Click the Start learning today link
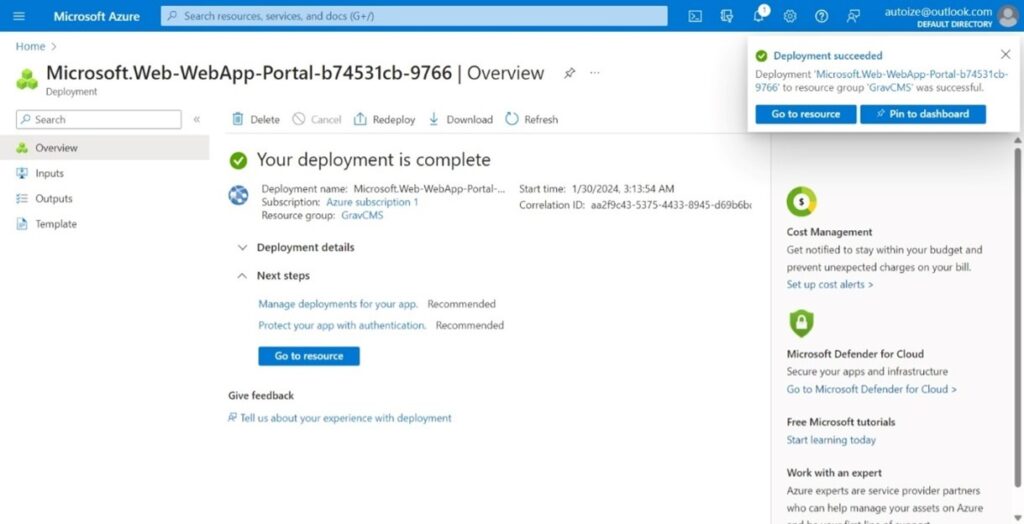 [831, 440]
